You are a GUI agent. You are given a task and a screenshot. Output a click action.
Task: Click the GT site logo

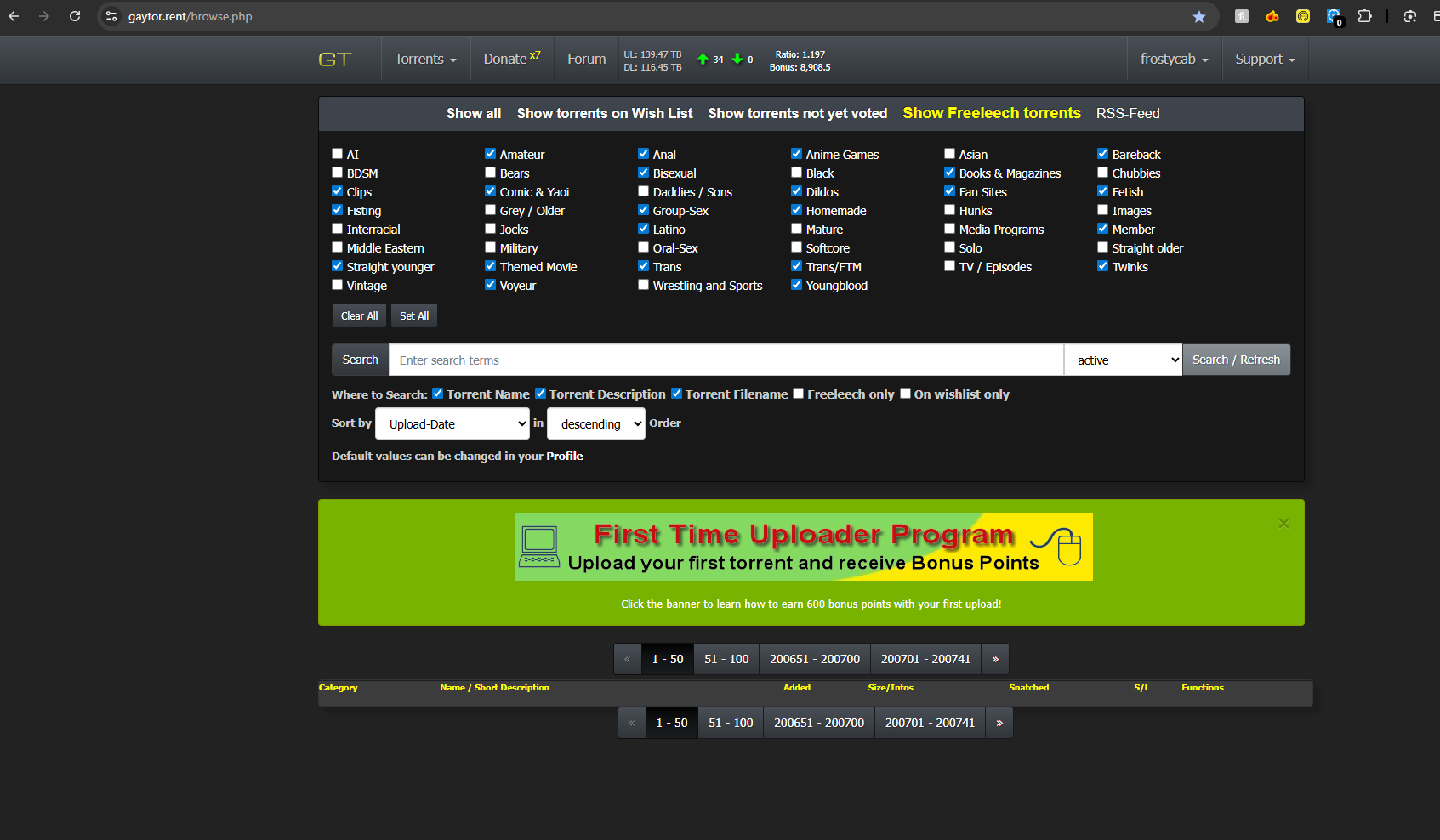pyautogui.click(x=334, y=60)
